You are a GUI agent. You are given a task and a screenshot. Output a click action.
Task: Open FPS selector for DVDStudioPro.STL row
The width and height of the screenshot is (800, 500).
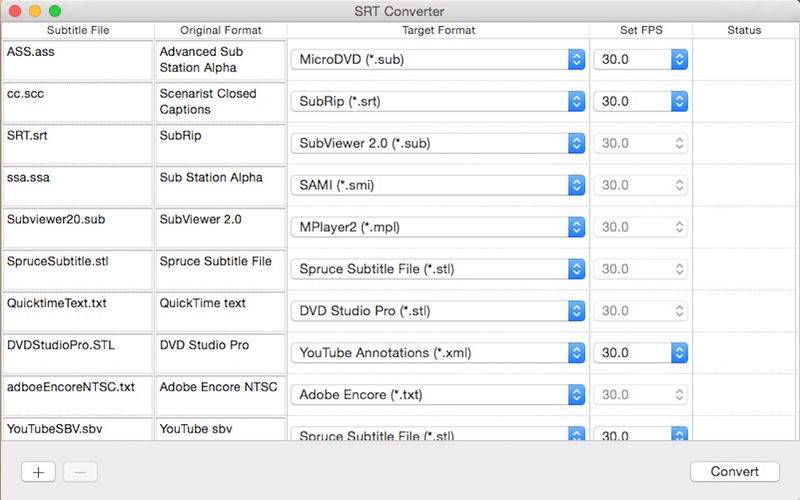click(x=640, y=353)
